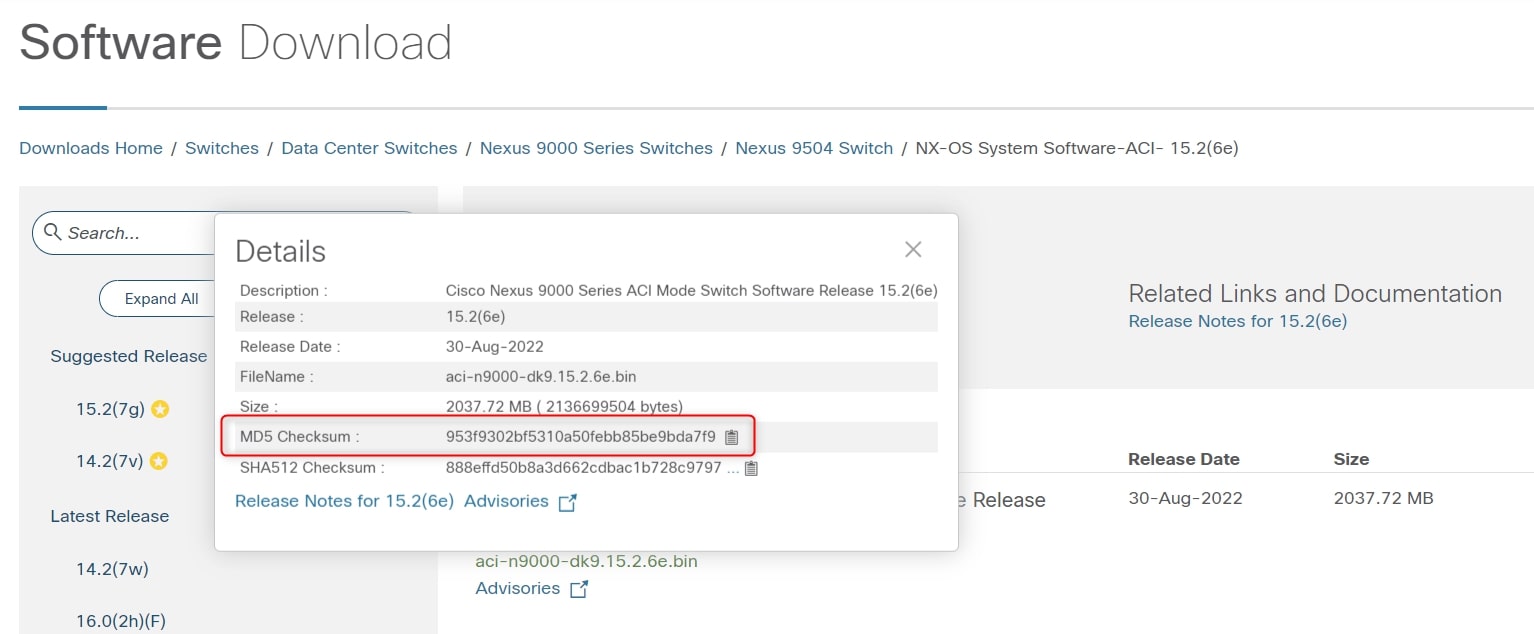Image resolution: width=1534 pixels, height=634 pixels.
Task: Copy the MD5 checksum via clipboard icon
Action: pos(731,437)
